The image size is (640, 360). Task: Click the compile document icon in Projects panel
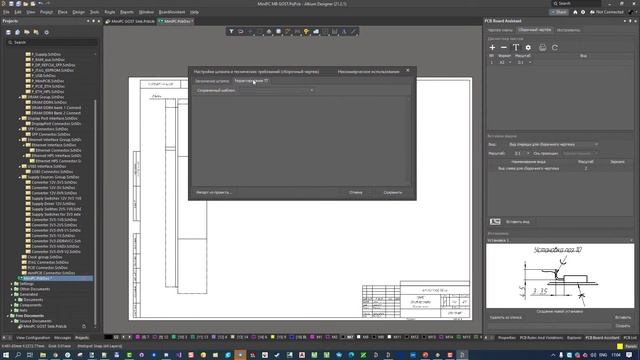(x=18, y=32)
